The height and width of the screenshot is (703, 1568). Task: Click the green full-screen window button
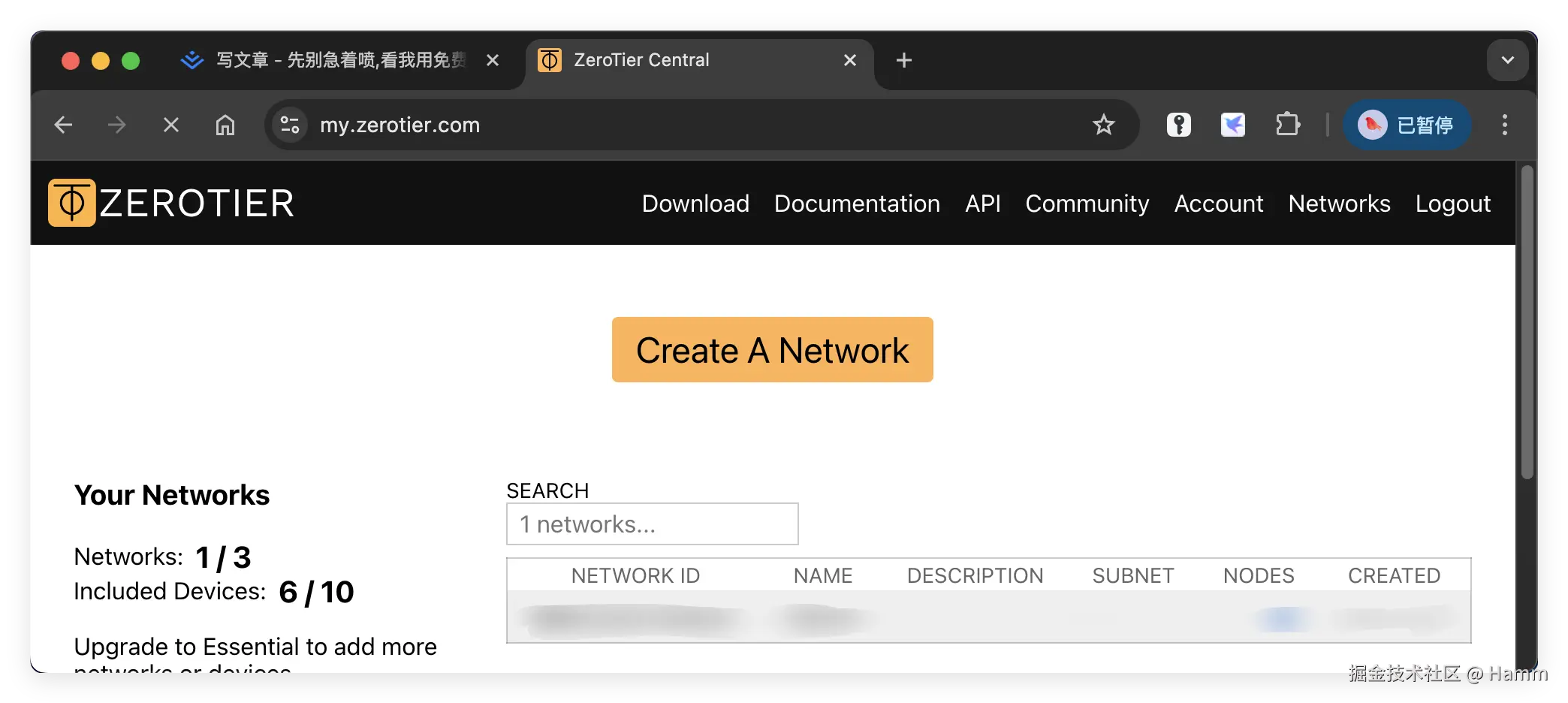click(x=131, y=60)
